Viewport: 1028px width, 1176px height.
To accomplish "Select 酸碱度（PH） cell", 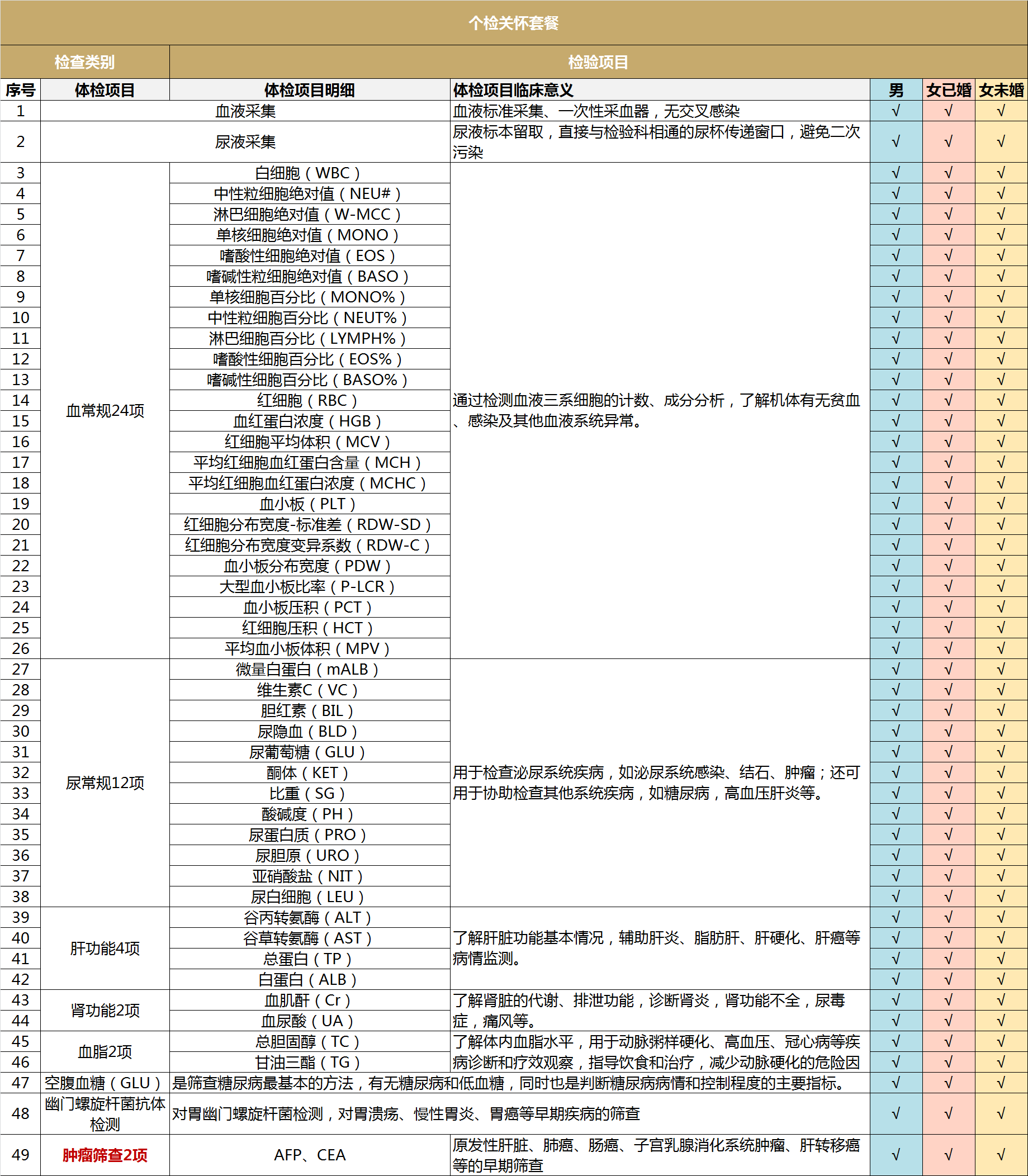I will 310,814.
